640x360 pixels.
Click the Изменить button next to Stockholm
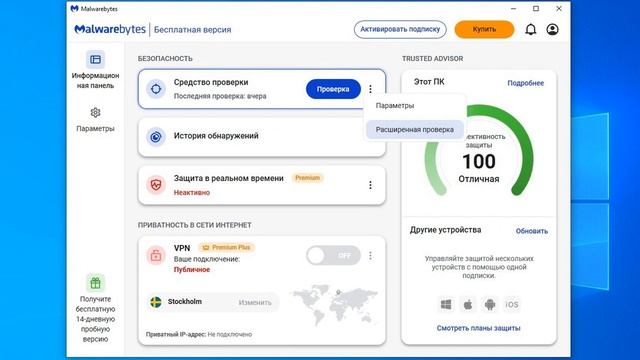coord(255,302)
